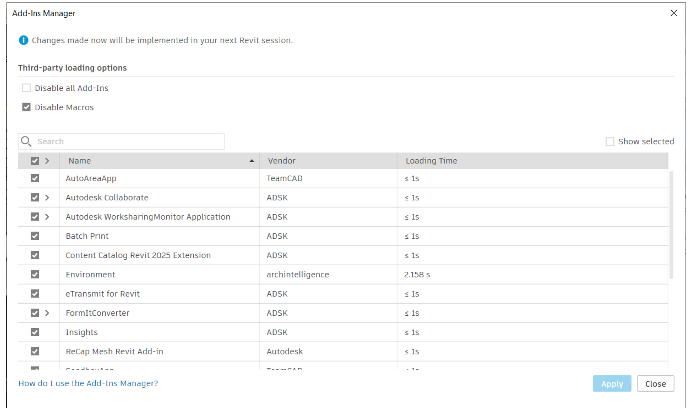The height and width of the screenshot is (411, 690).
Task: Select the Batch Print name
Action: pyautogui.click(x=87, y=236)
